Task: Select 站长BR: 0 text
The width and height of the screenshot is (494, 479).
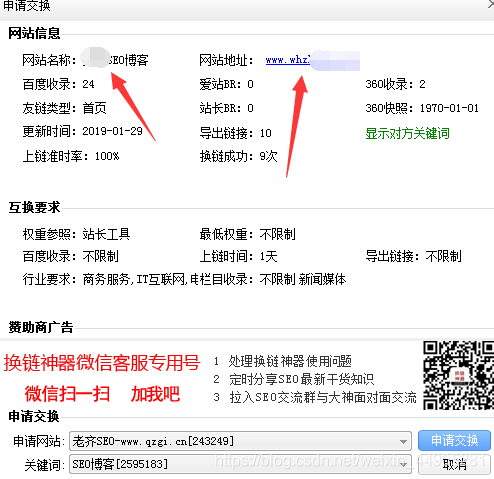Action: click(226, 108)
